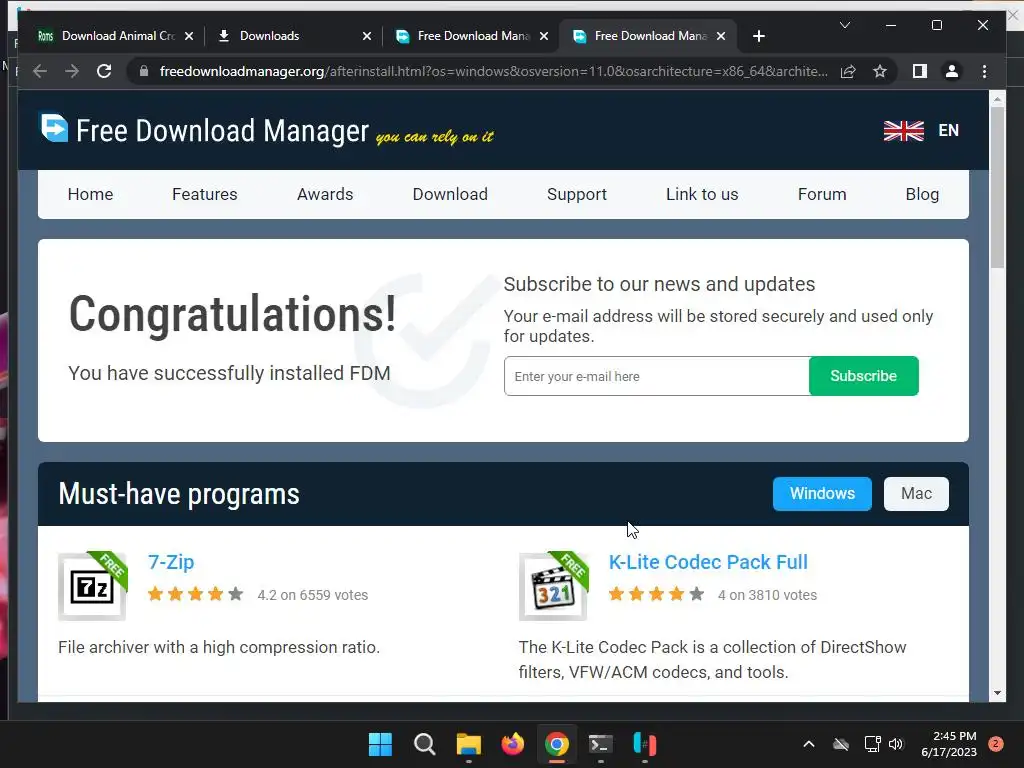The height and width of the screenshot is (768, 1024).
Task: Click the network display tray icon
Action: click(872, 744)
